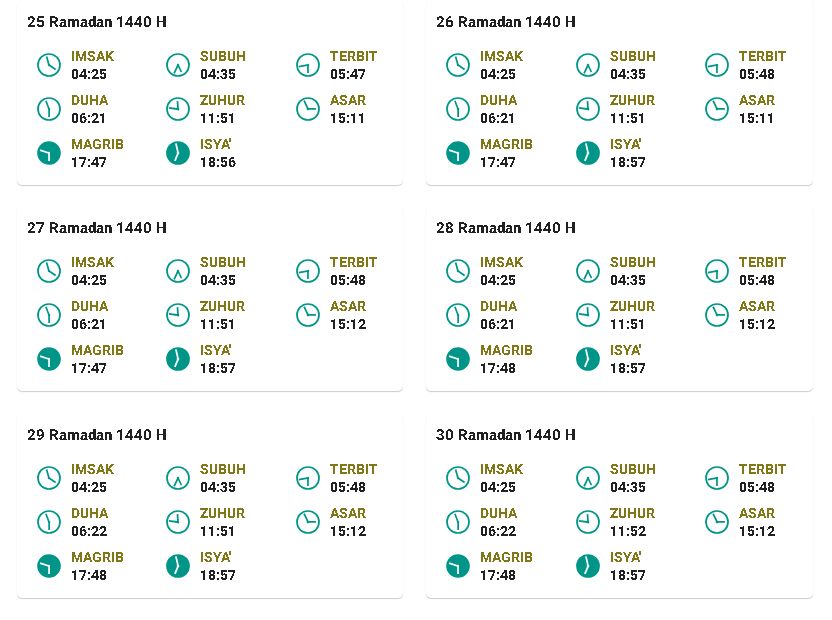This screenshot has height=620, width=832.
Task: Click Terbit time 05:47 on 25 Ramadan
Action: (x=348, y=74)
